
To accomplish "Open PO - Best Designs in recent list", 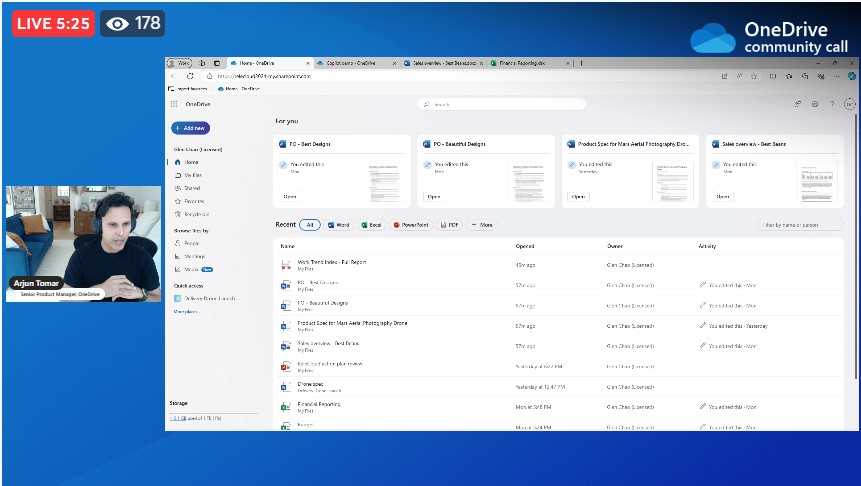I will click(317, 282).
